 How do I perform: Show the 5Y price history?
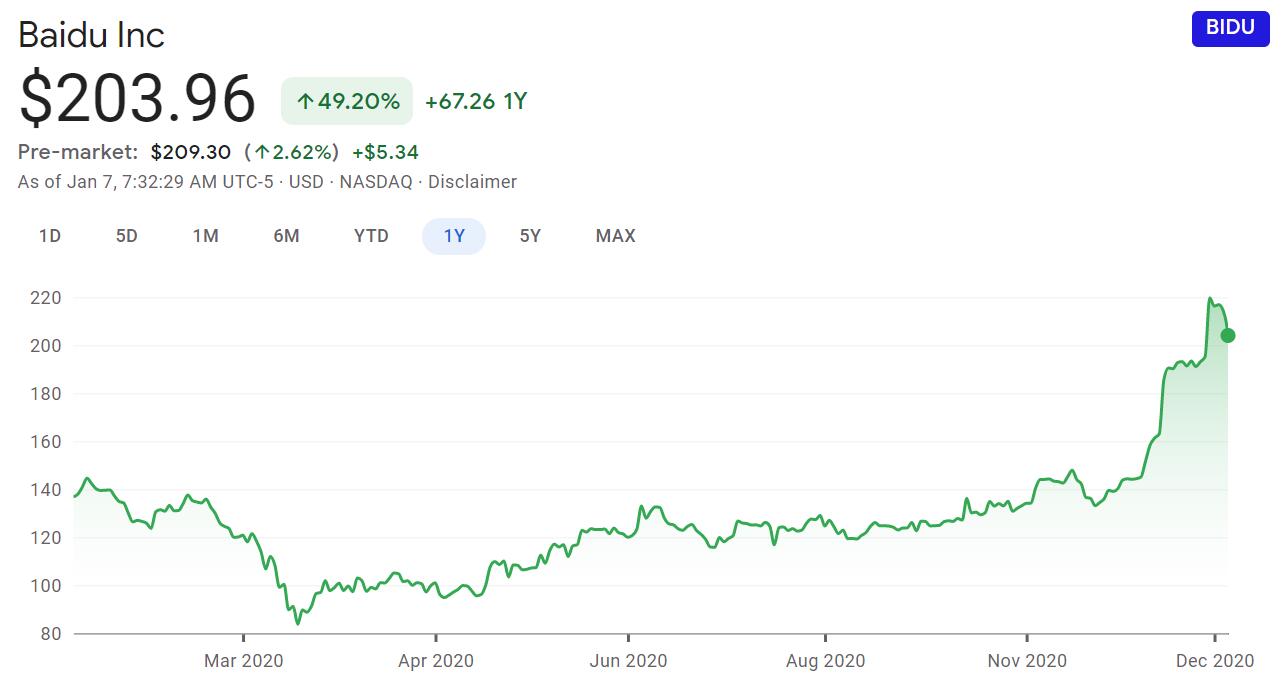pyautogui.click(x=530, y=236)
